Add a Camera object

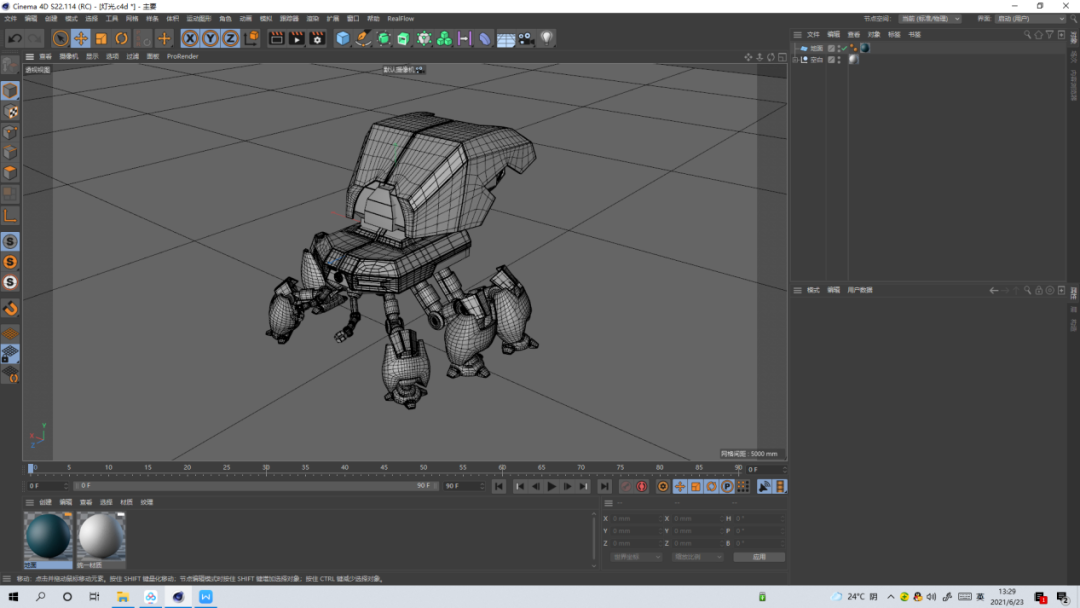coord(526,39)
